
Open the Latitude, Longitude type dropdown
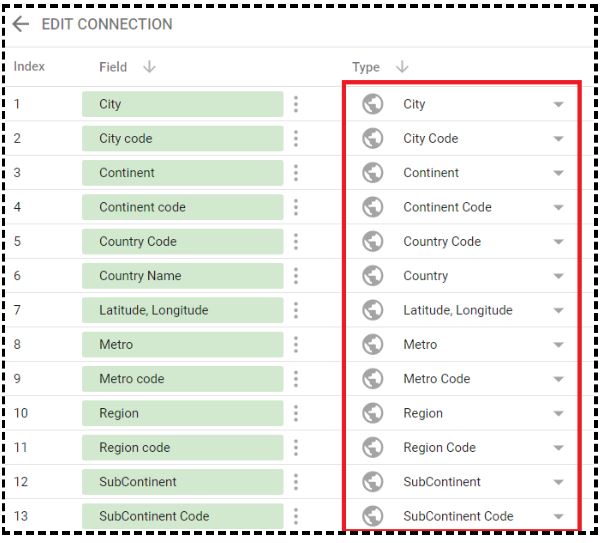click(x=558, y=310)
